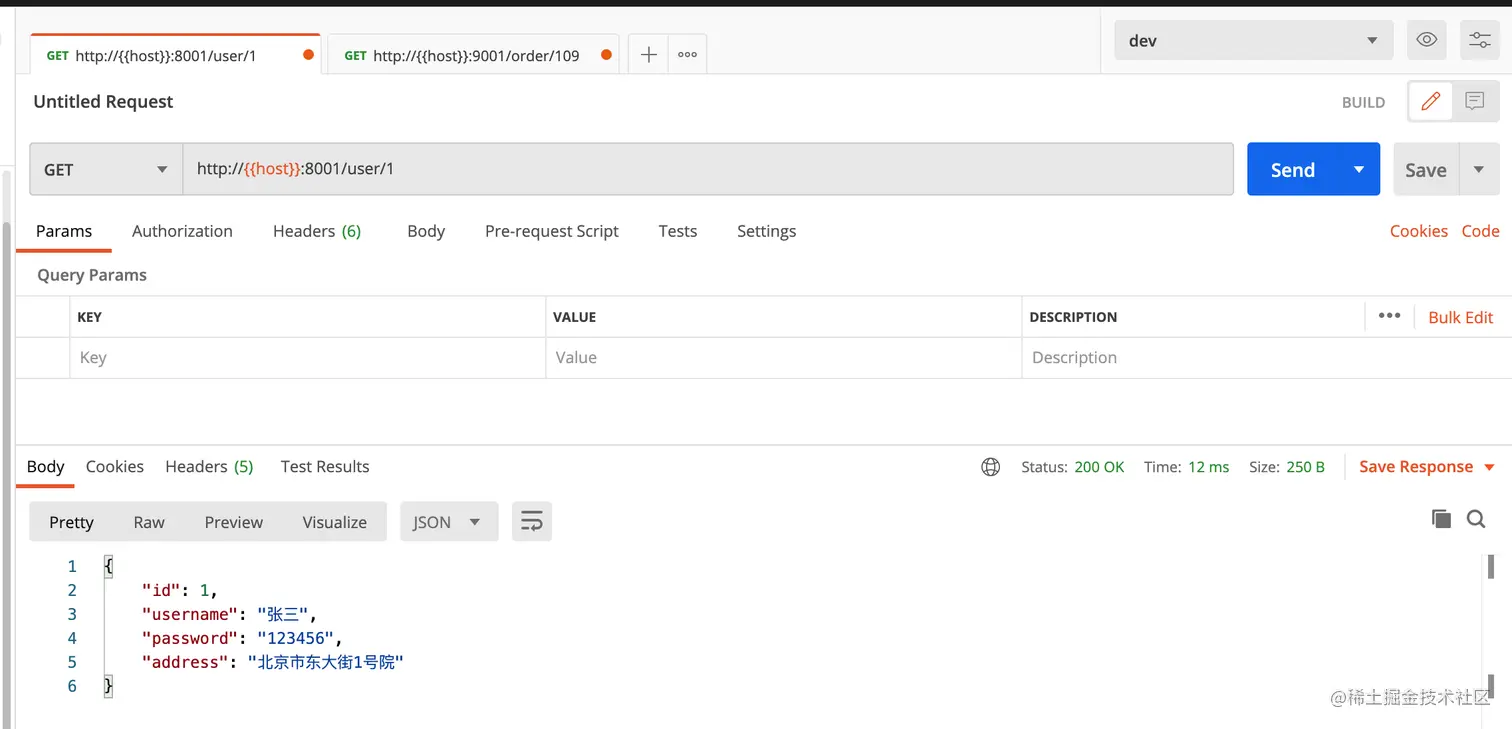Open the Authorization tab
This screenshot has height=729, width=1512.
(182, 231)
